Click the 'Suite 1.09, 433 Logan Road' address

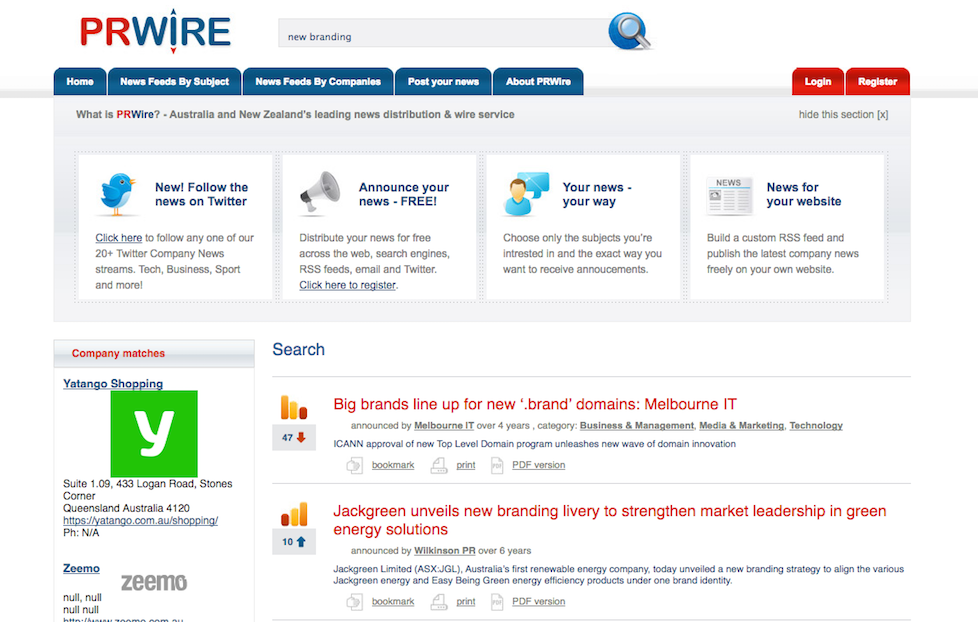tap(148, 490)
